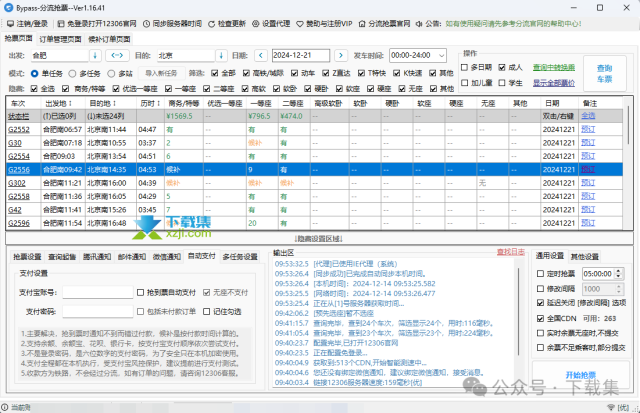Click the 注销/登录 toolbar item
The height and width of the screenshot is (413, 640).
(x=27, y=24)
